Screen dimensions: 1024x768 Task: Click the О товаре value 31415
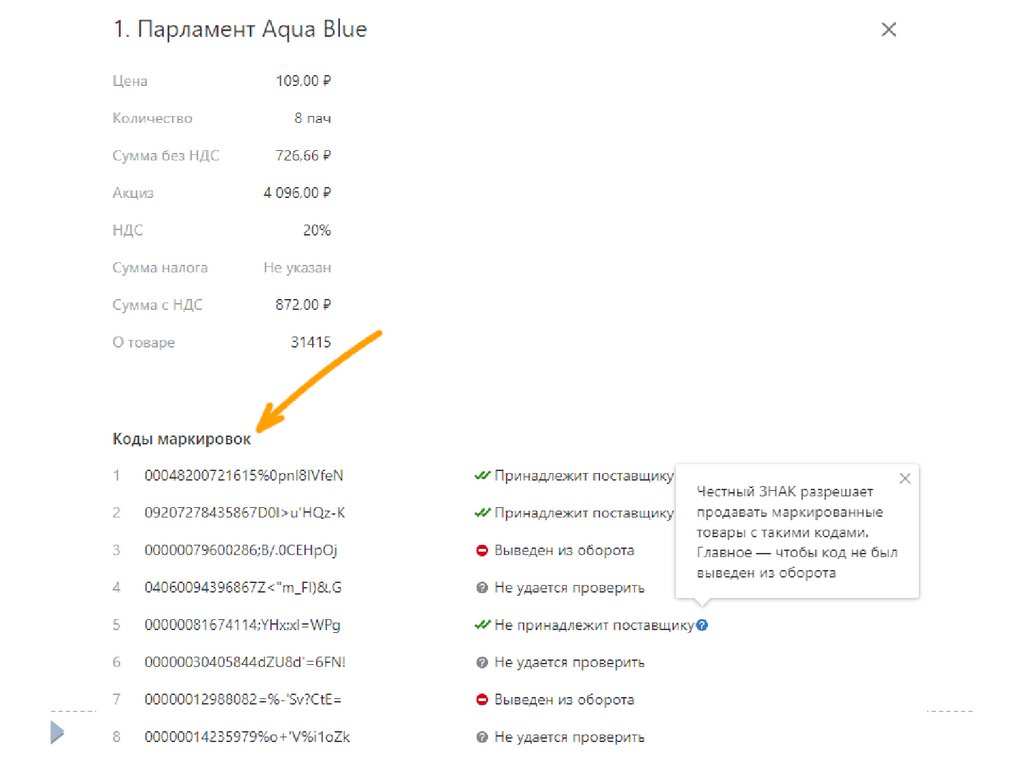310,342
